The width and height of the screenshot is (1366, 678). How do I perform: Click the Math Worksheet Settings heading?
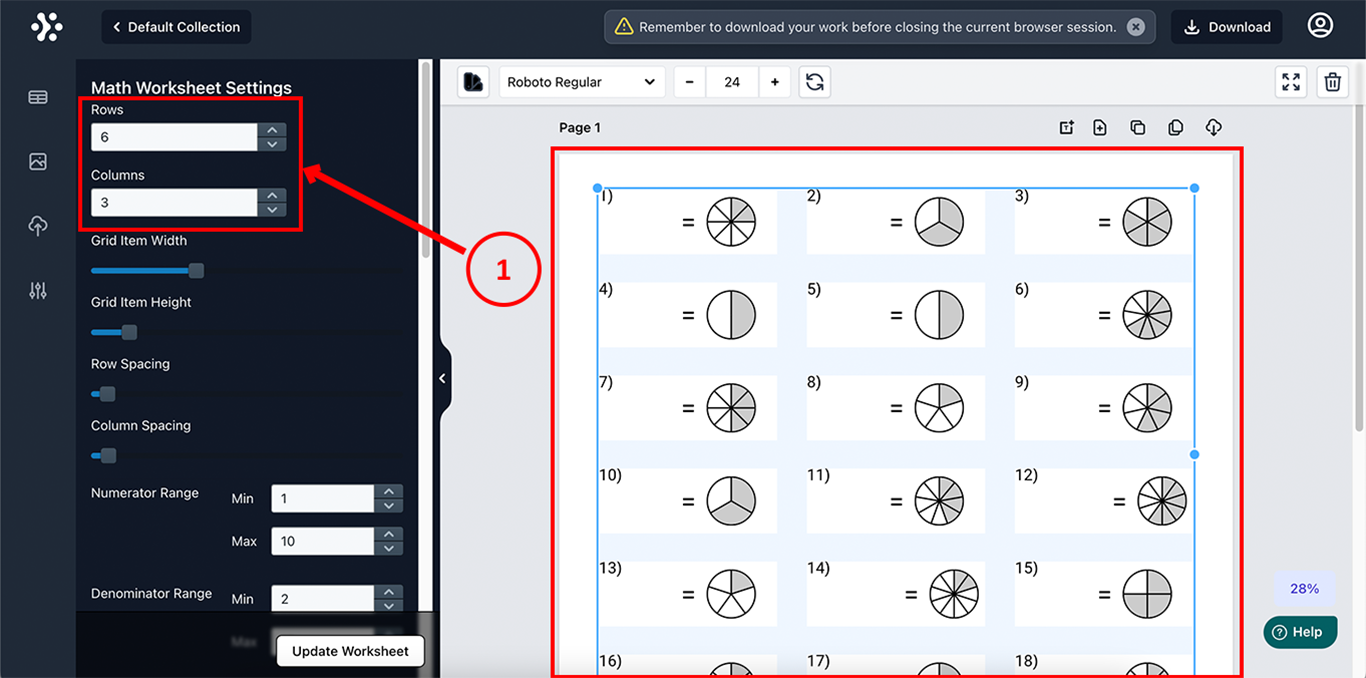click(x=191, y=88)
